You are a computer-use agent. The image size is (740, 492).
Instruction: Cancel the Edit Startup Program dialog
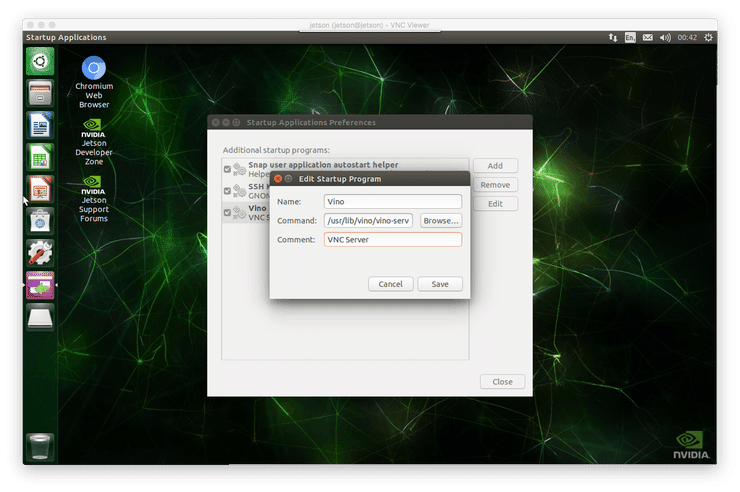pyautogui.click(x=390, y=284)
